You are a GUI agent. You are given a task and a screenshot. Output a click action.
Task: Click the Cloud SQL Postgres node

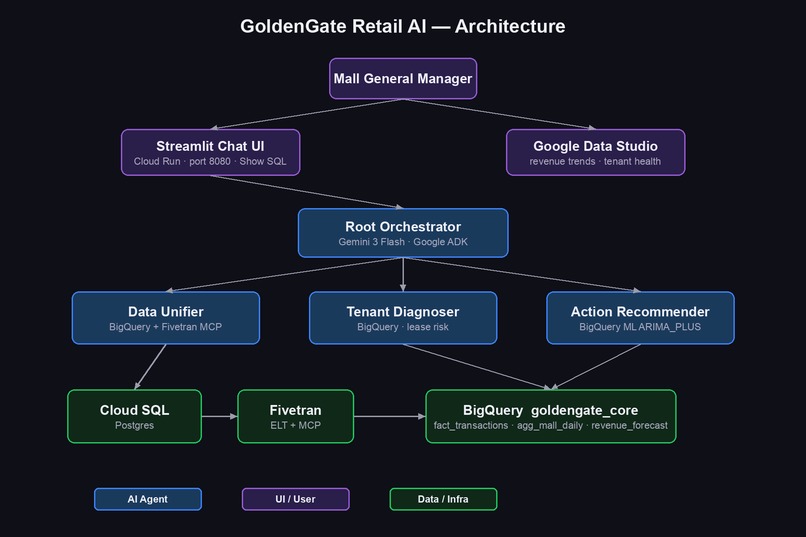coord(134,416)
